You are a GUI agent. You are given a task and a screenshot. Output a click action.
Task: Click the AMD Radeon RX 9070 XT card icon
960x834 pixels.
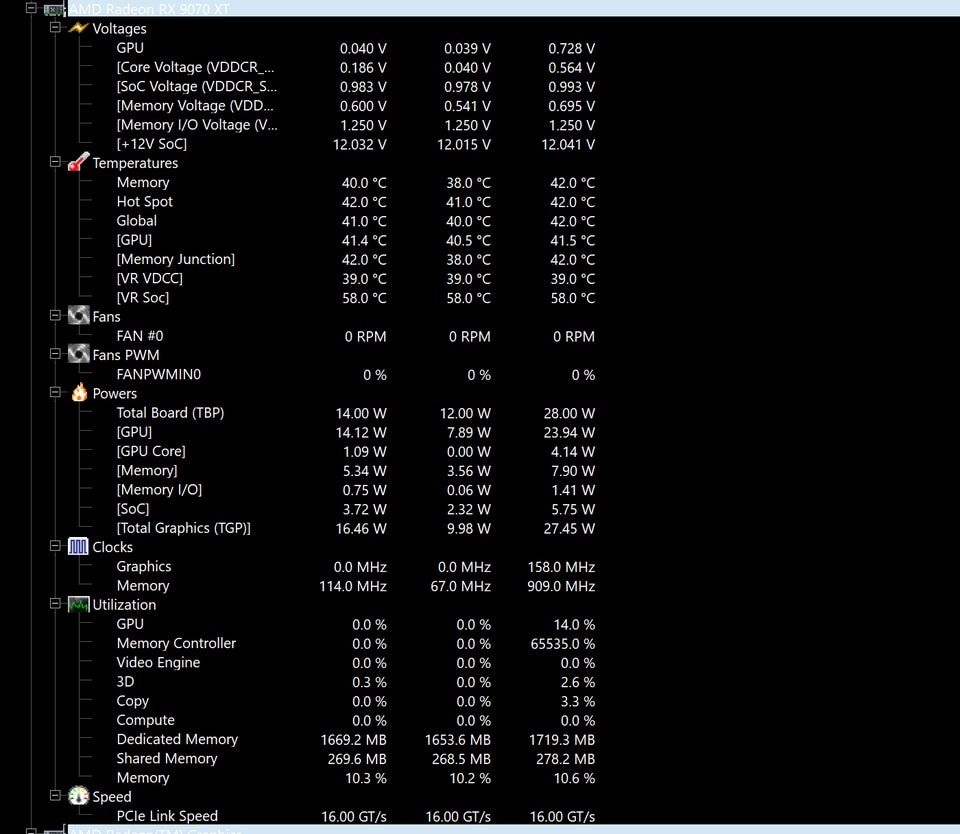point(54,10)
